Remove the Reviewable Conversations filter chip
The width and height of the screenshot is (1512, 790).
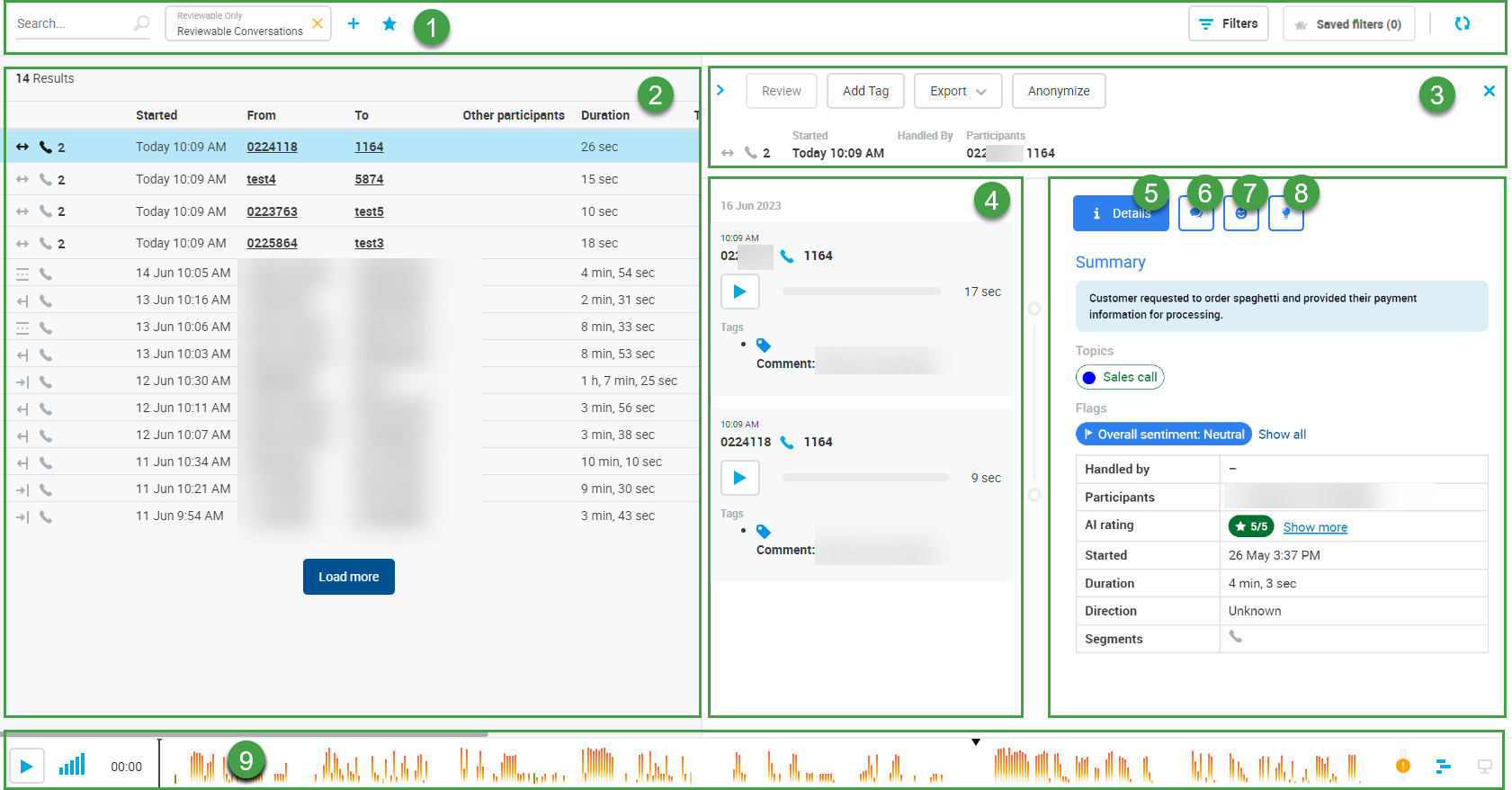(x=318, y=24)
